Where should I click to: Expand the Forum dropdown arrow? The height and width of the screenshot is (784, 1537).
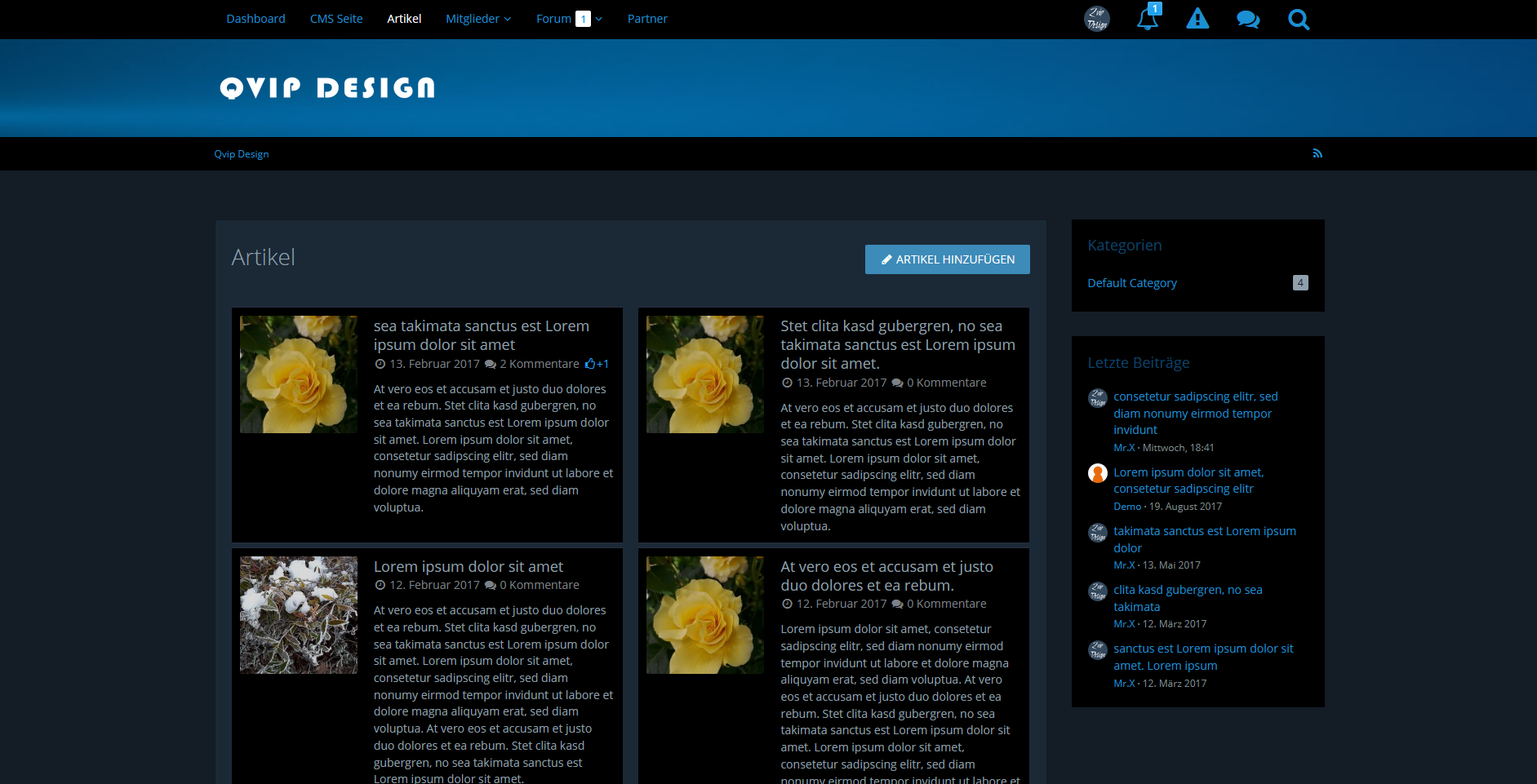tap(598, 19)
